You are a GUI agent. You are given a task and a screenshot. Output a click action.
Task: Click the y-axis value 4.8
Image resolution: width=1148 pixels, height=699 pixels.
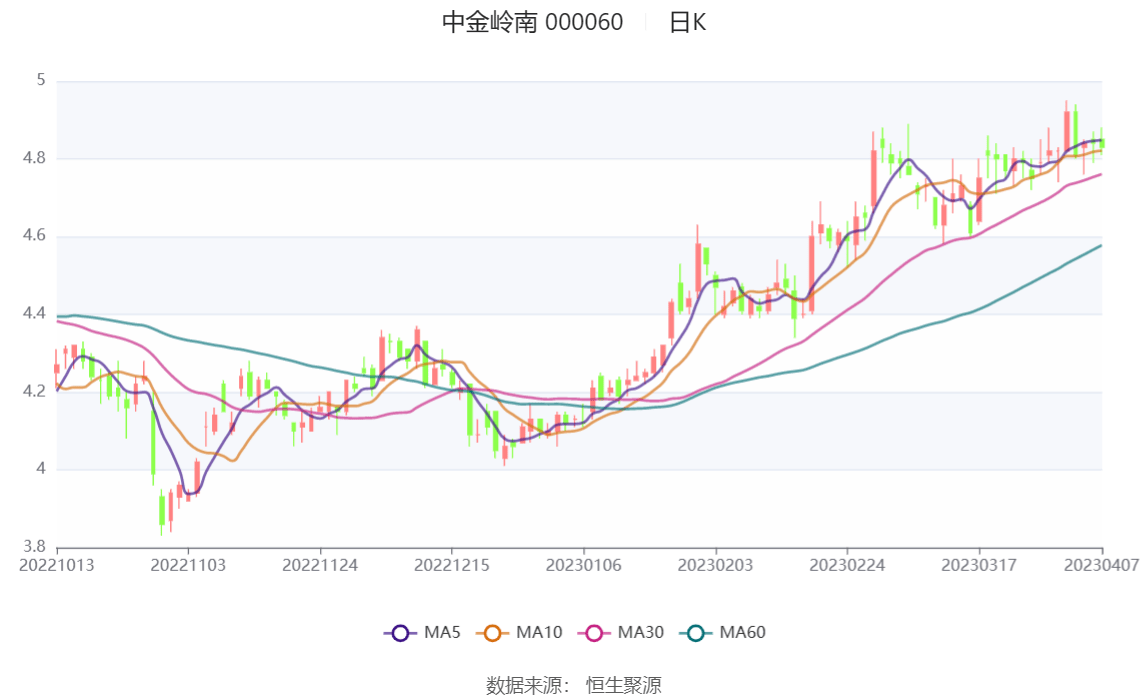tap(34, 158)
